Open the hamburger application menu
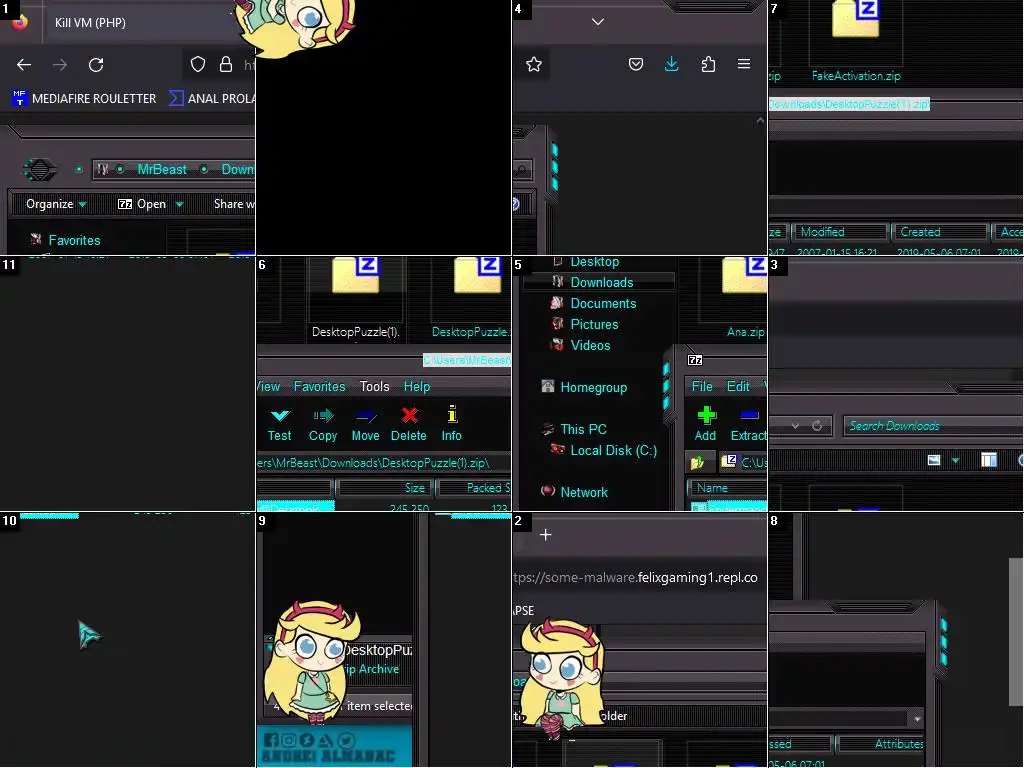 pos(744,63)
